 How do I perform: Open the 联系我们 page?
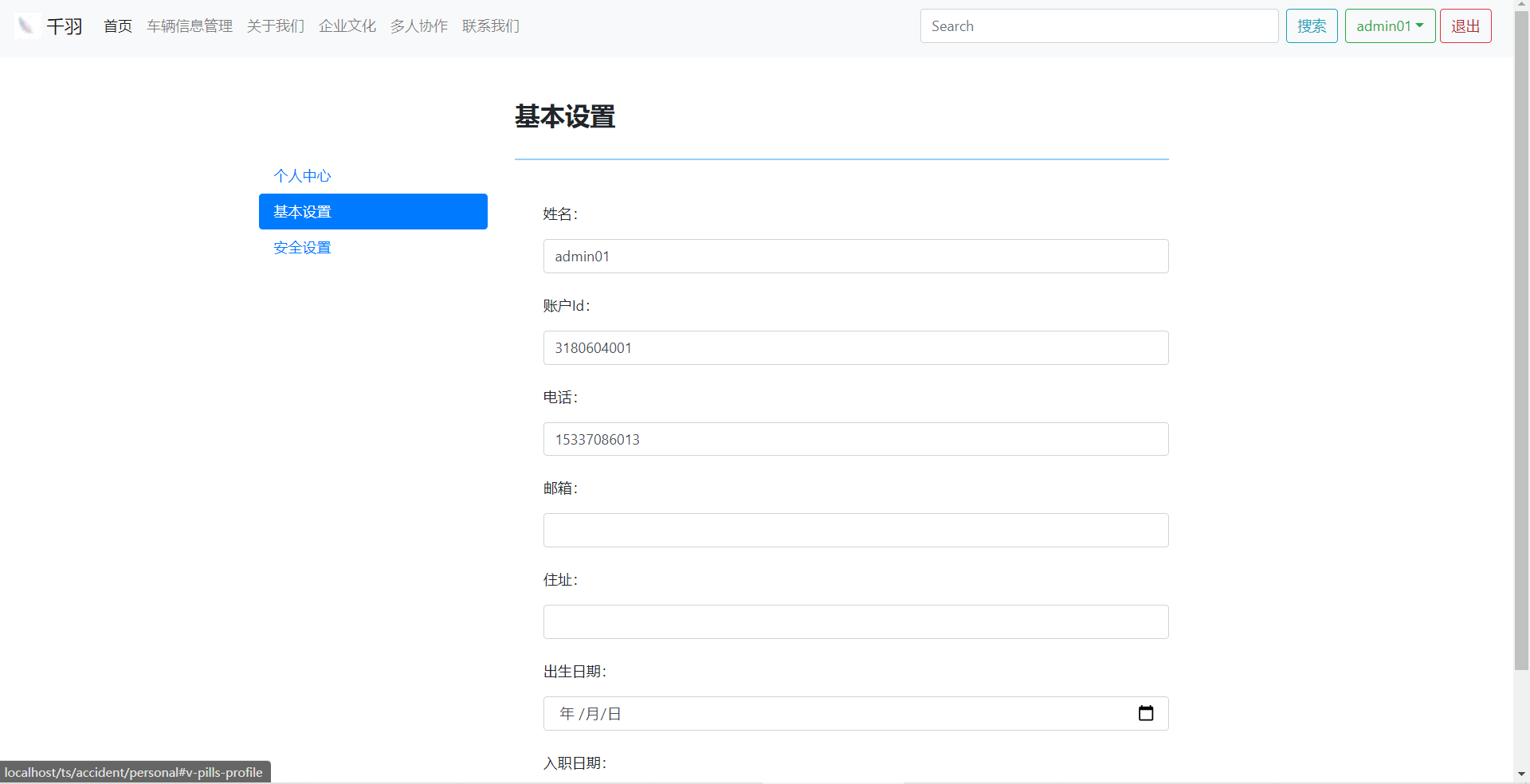click(x=491, y=26)
